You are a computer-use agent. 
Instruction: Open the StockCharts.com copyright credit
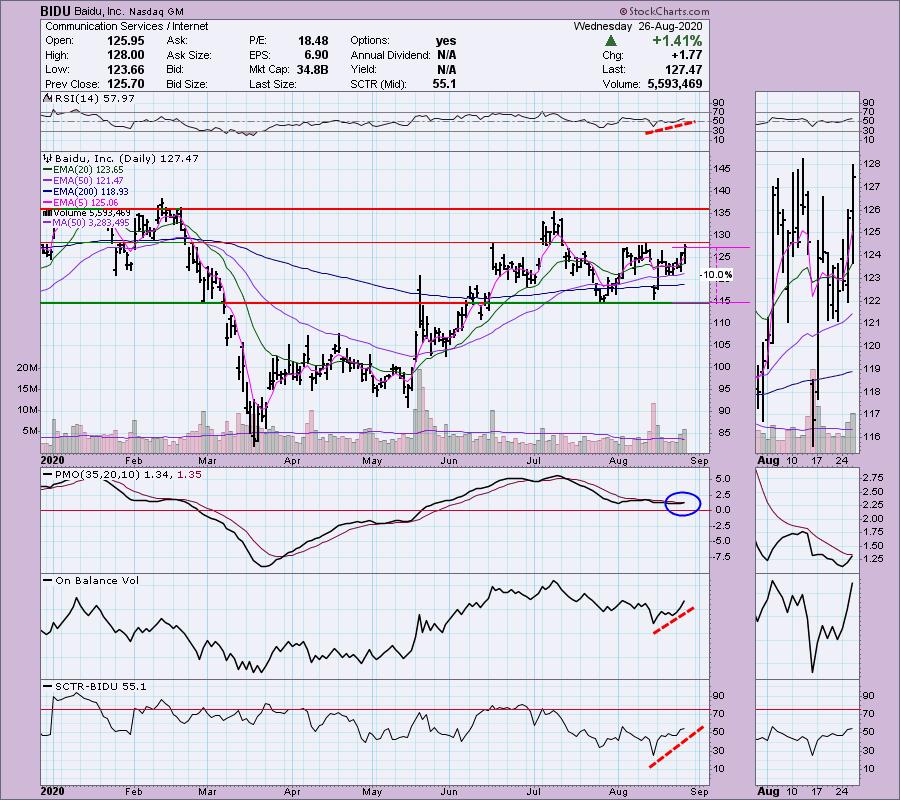pos(664,11)
